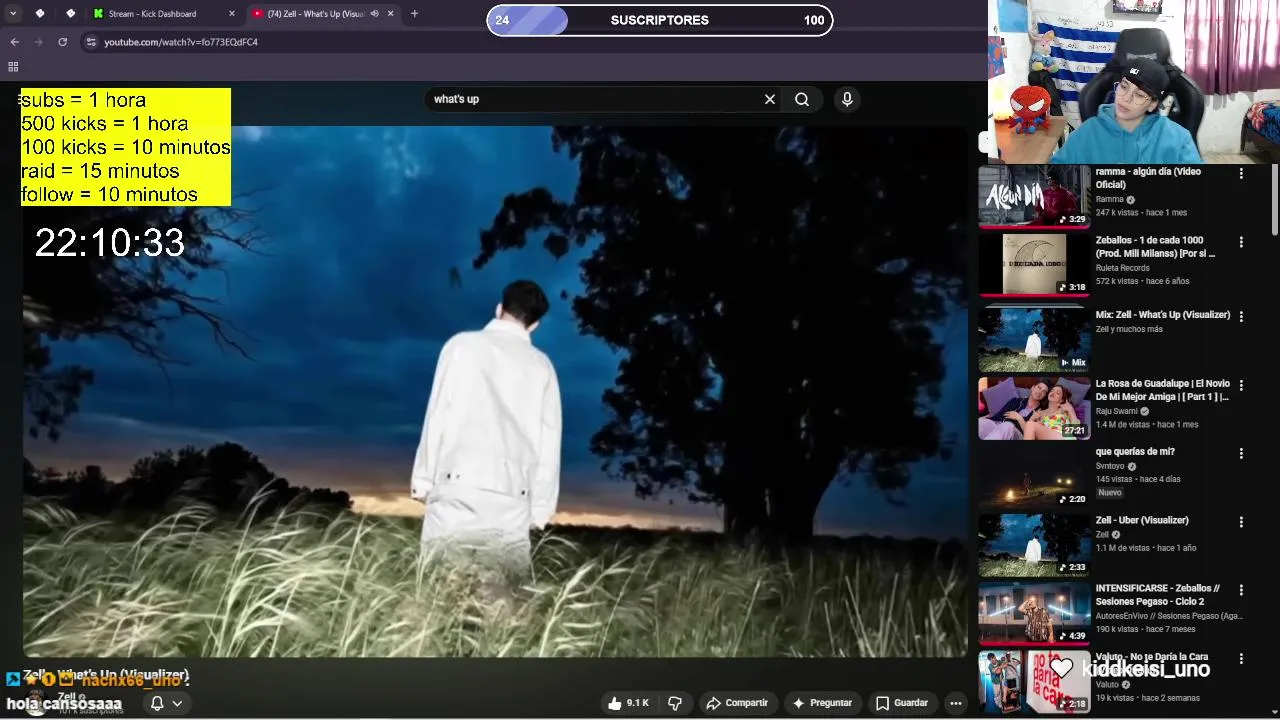Viewport: 1280px width, 720px height.
Task: Open the Zeballos - 1 de cada 1000 thumbnail
Action: pyautogui.click(x=1034, y=265)
